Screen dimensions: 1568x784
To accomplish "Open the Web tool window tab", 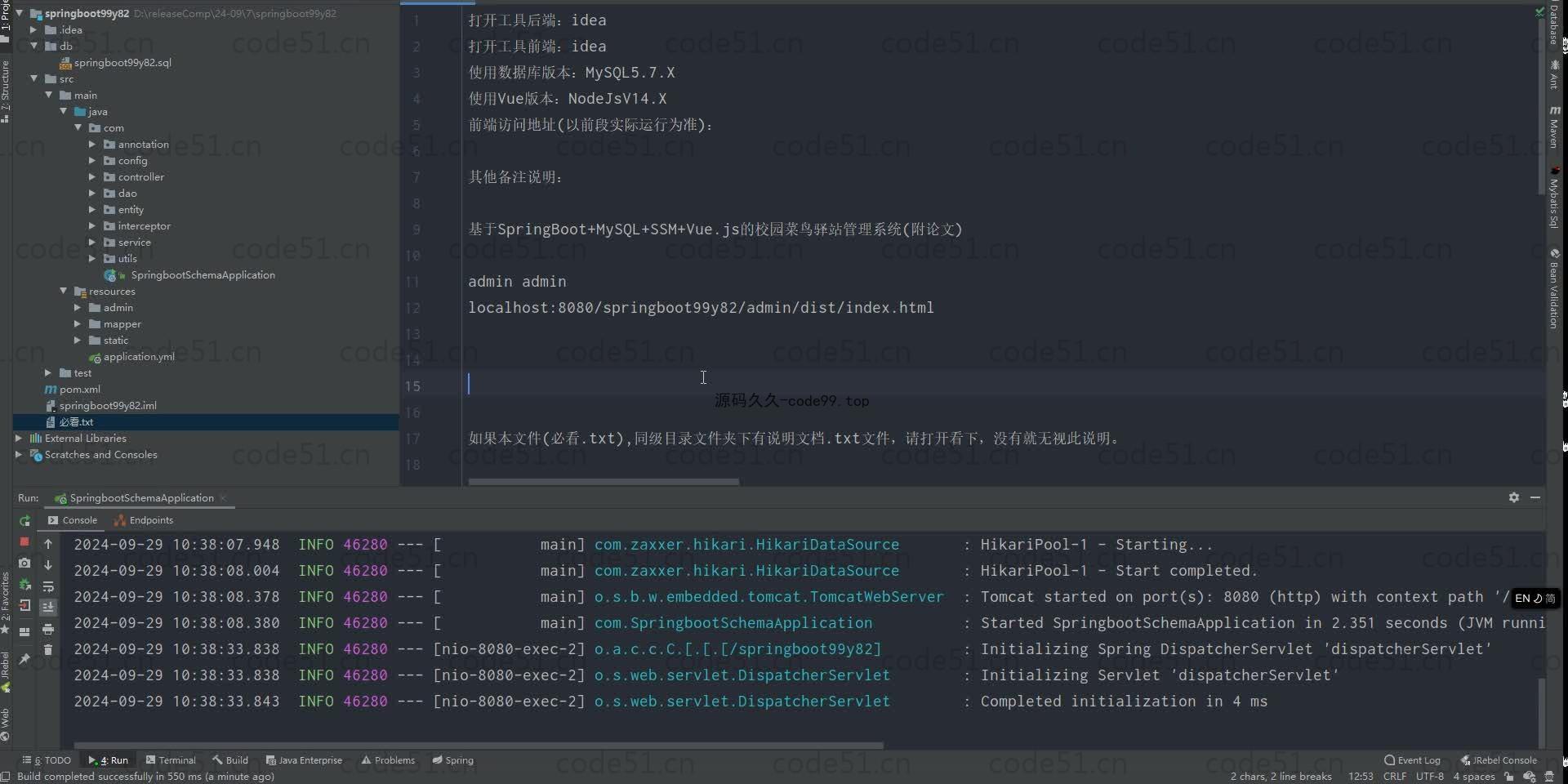I will click(x=6, y=724).
